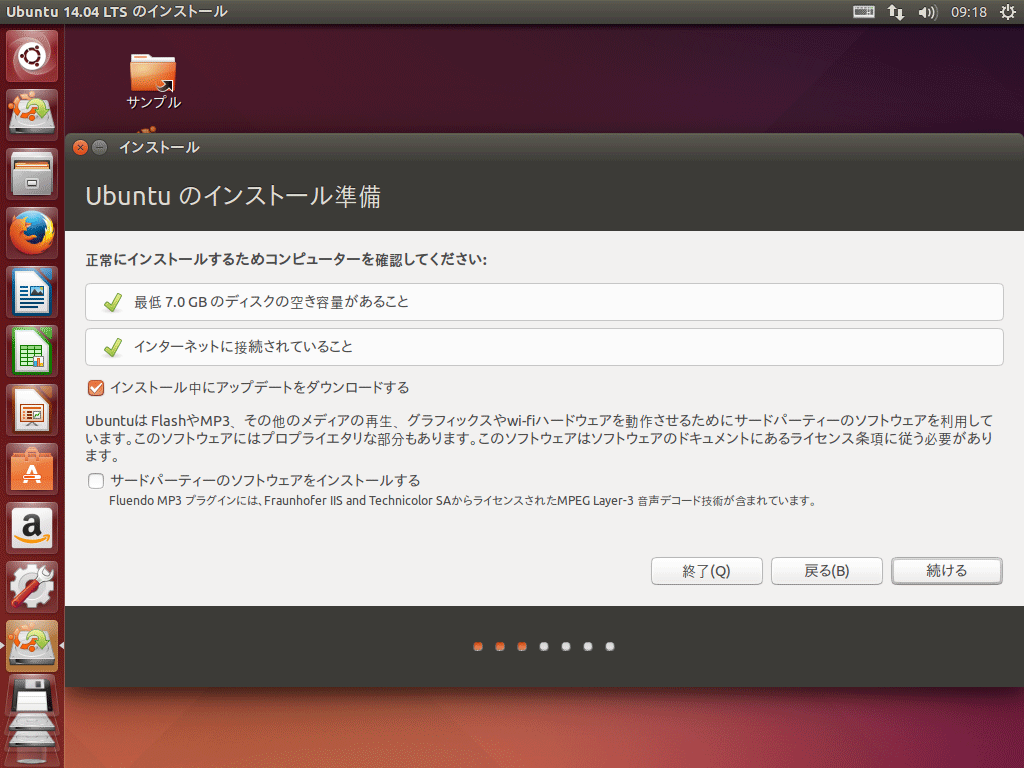
Task: Open the サンプル folder on desktop
Action: click(153, 82)
